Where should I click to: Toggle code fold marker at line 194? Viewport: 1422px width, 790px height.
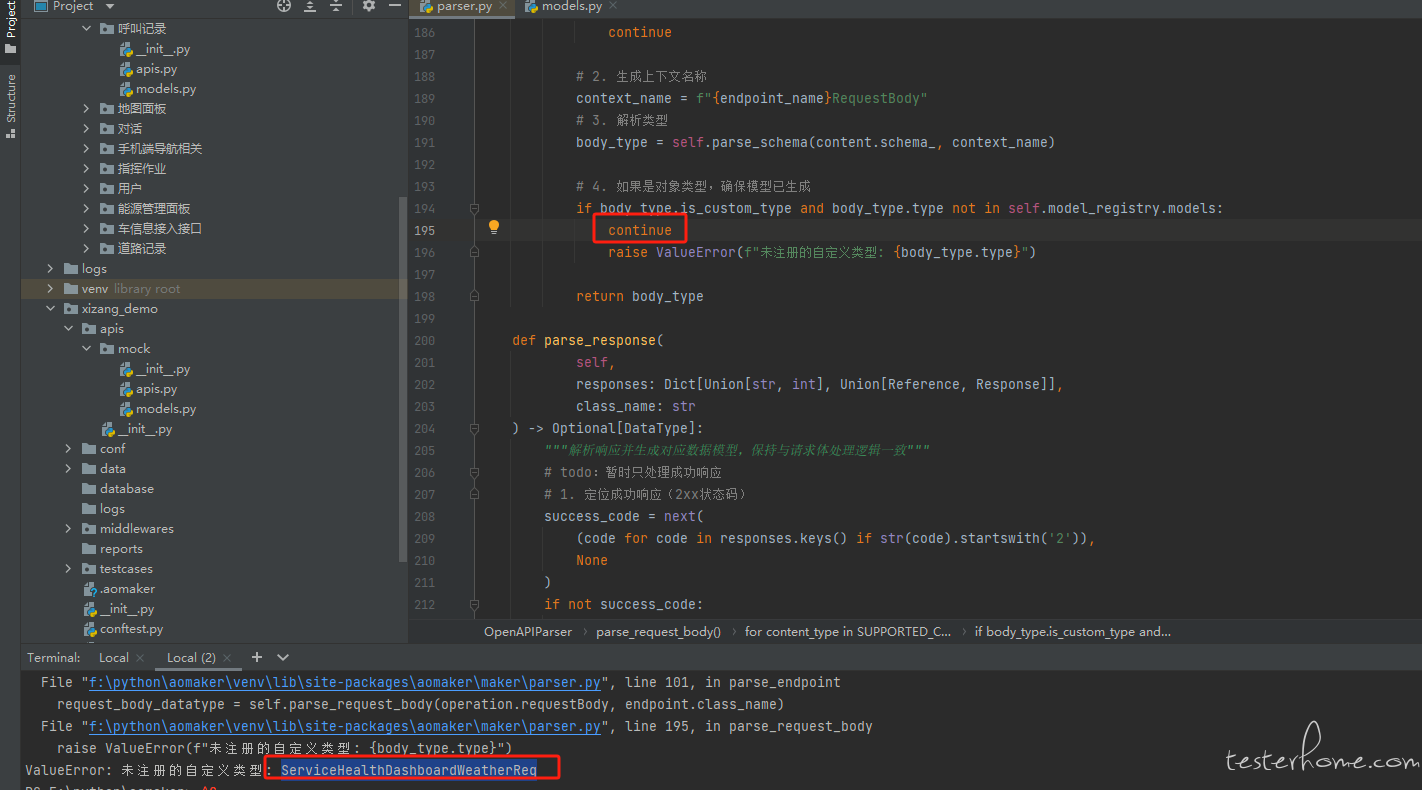(x=475, y=209)
